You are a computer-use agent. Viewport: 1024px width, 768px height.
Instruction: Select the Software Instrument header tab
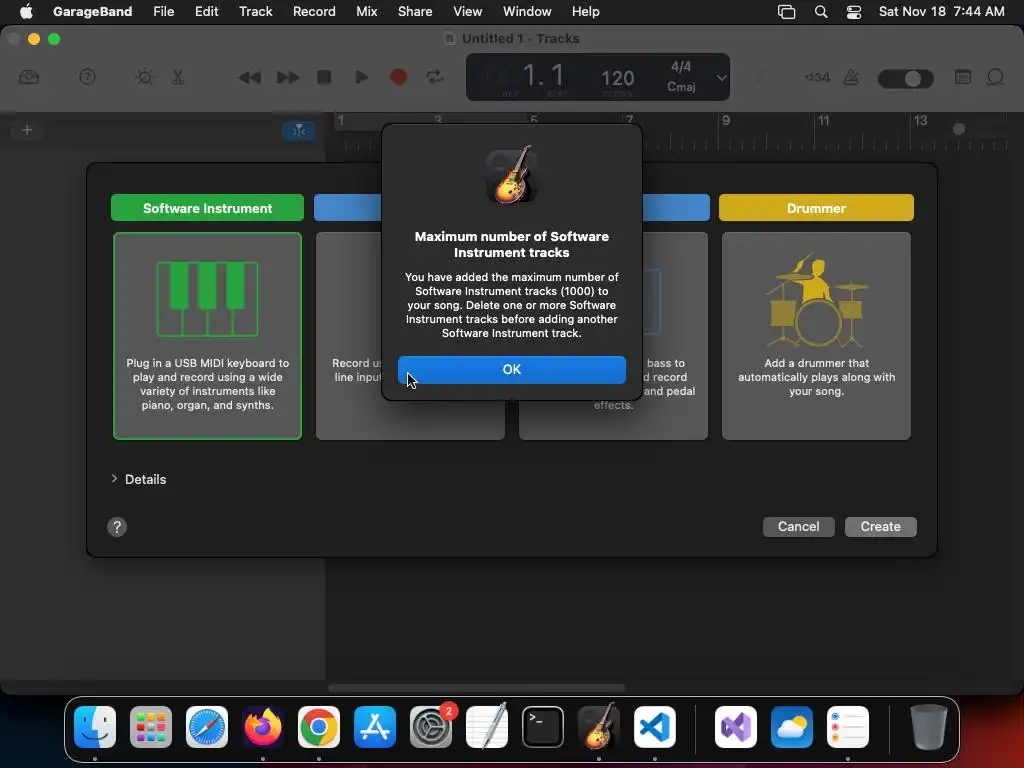(207, 208)
